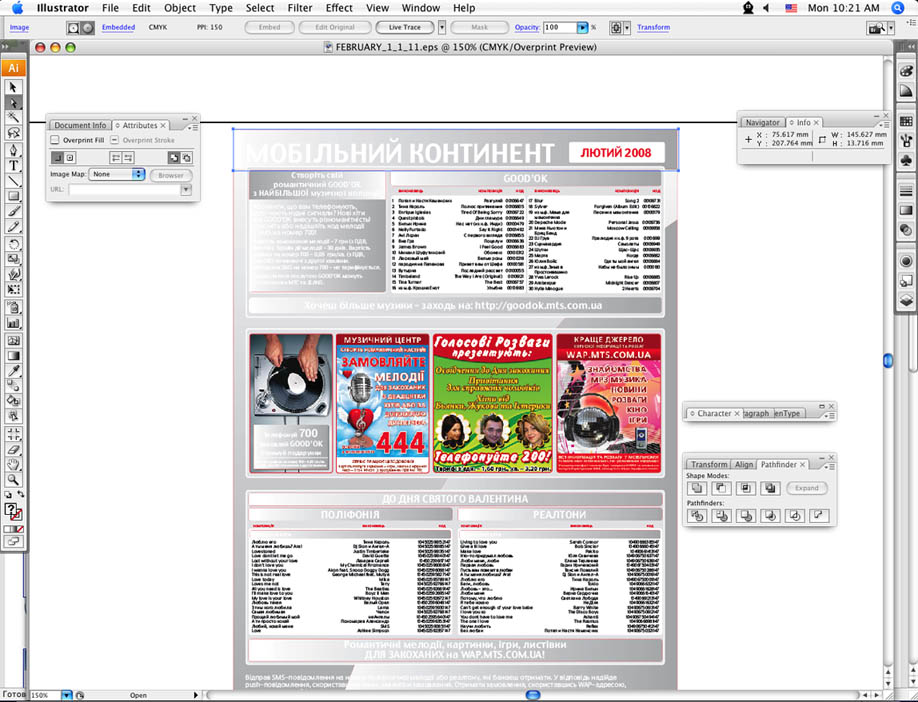Toggle reverse path direction on button
Screen dimensions: 918x702
(x=128, y=157)
